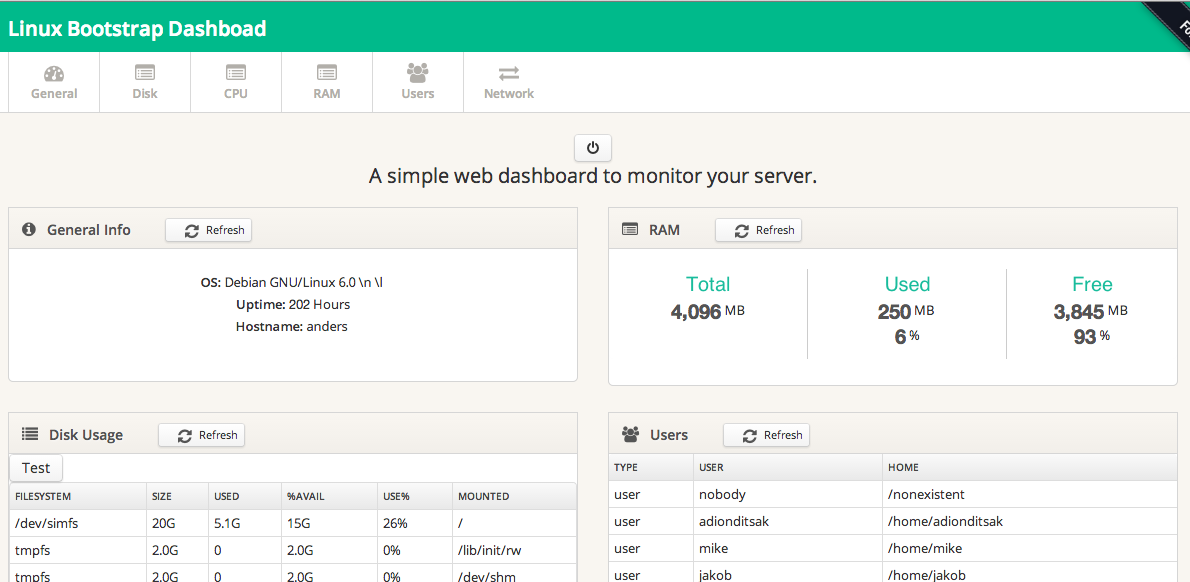Click the RAM panel header icon
The image size is (1190, 582).
tap(629, 229)
